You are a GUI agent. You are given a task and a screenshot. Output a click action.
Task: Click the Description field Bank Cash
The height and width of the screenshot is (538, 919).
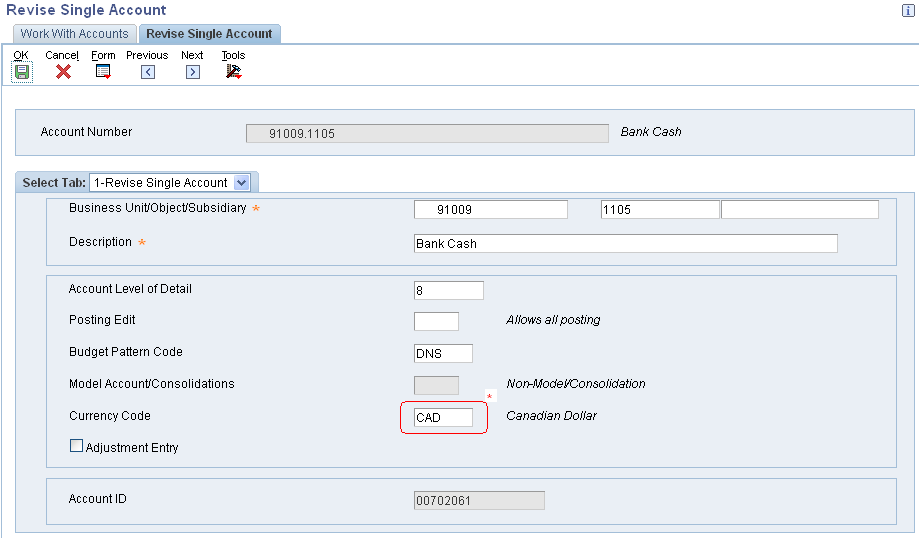click(x=625, y=244)
